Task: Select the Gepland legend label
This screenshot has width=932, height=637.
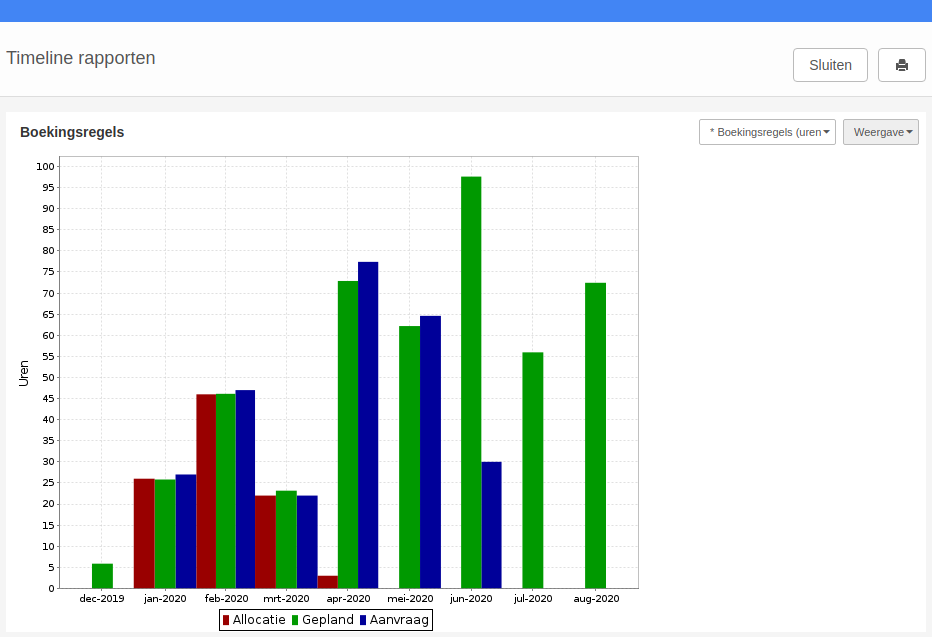Action: 328,620
